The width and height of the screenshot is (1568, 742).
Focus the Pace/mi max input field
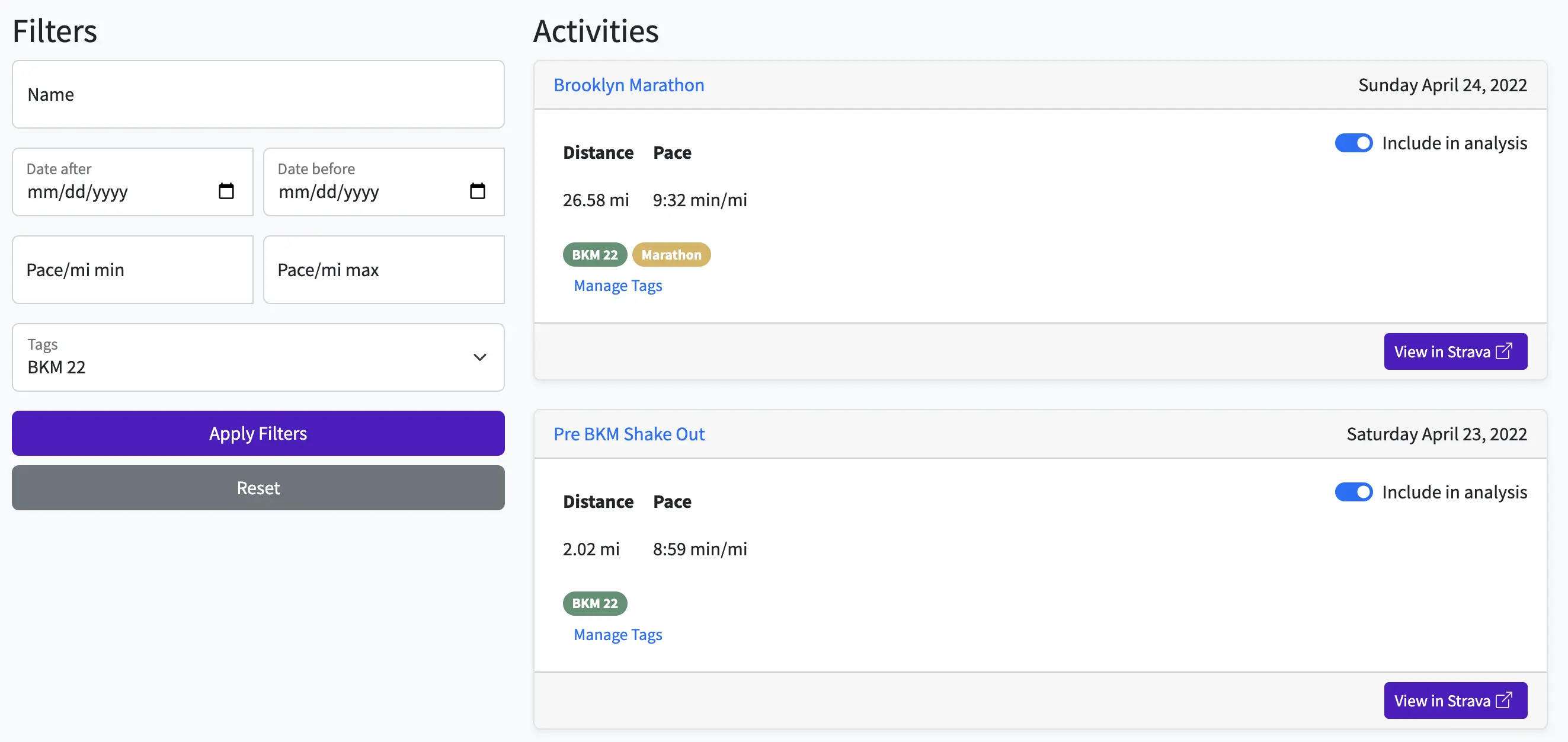click(384, 270)
